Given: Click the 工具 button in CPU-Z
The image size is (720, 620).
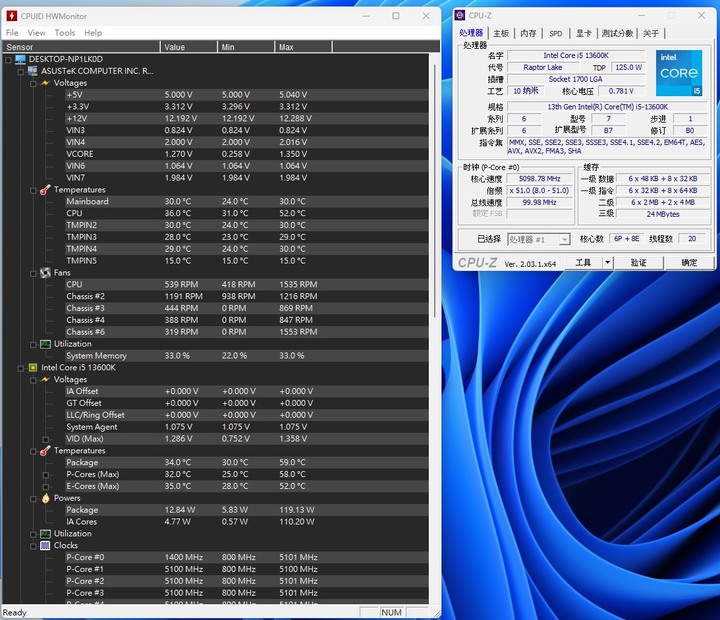Looking at the screenshot, I should [583, 263].
